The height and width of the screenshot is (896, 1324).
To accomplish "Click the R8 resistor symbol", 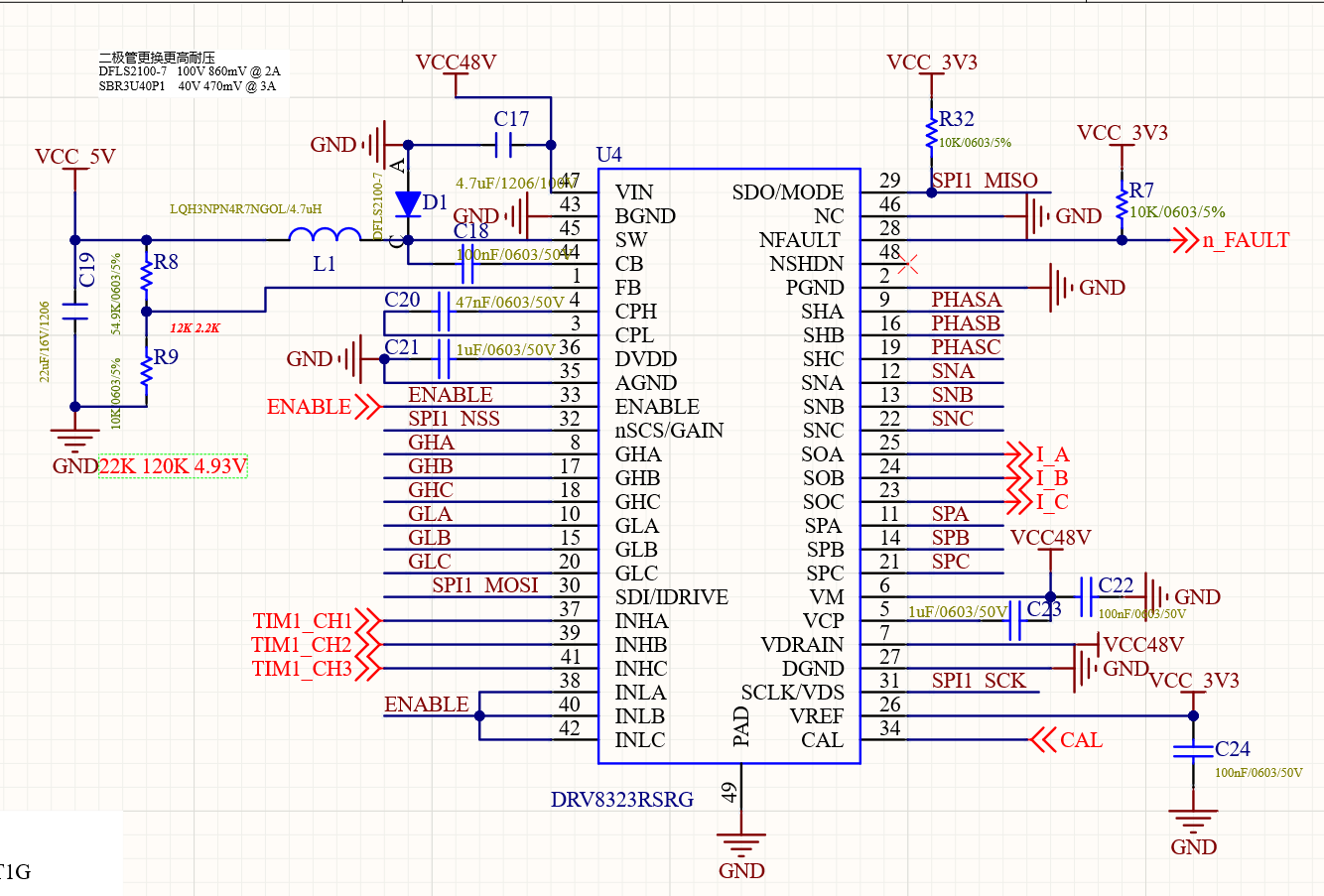I will coord(147,276).
